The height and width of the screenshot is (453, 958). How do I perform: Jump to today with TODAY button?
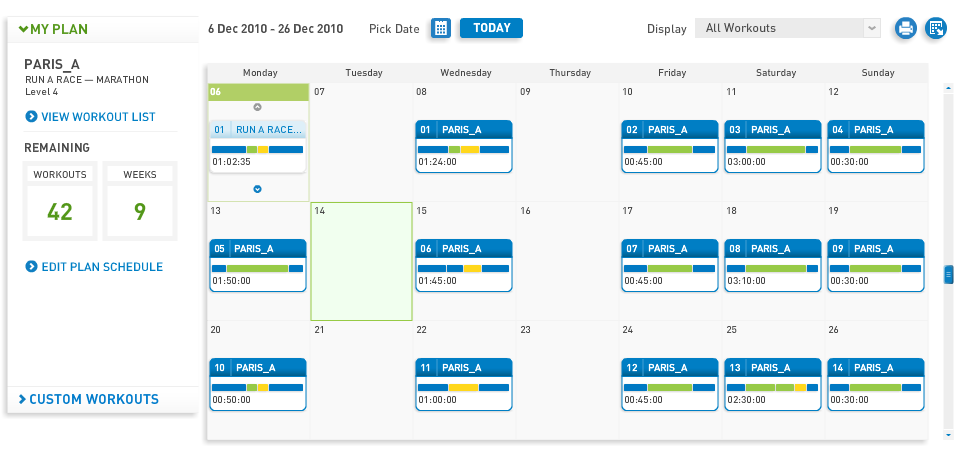tap(491, 28)
